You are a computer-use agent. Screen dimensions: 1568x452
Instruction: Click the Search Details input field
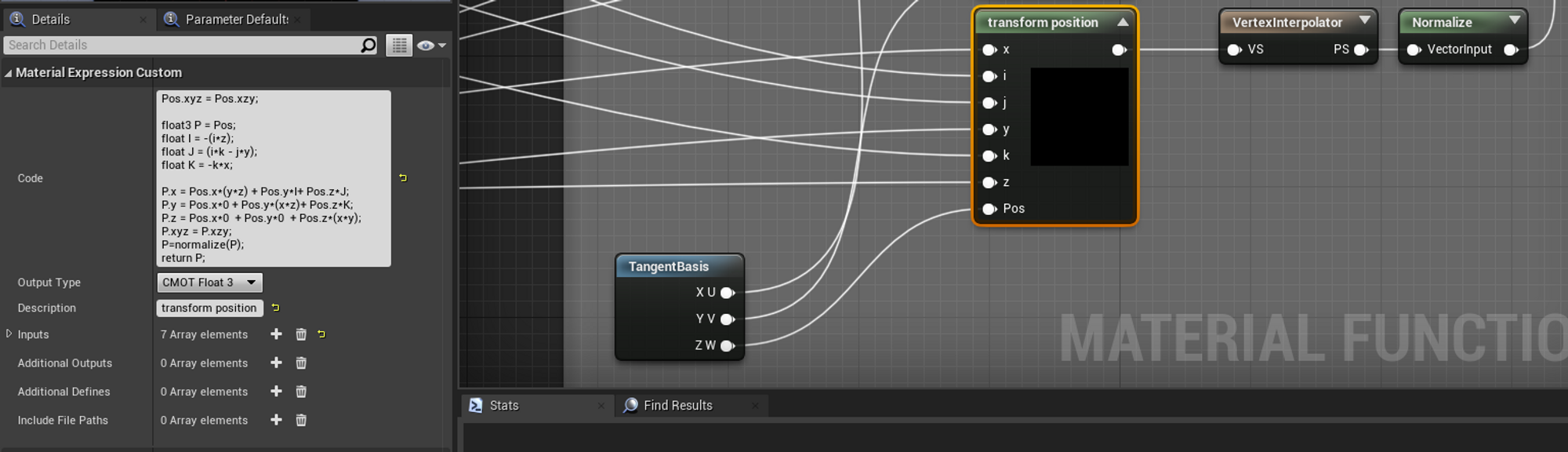pos(180,46)
